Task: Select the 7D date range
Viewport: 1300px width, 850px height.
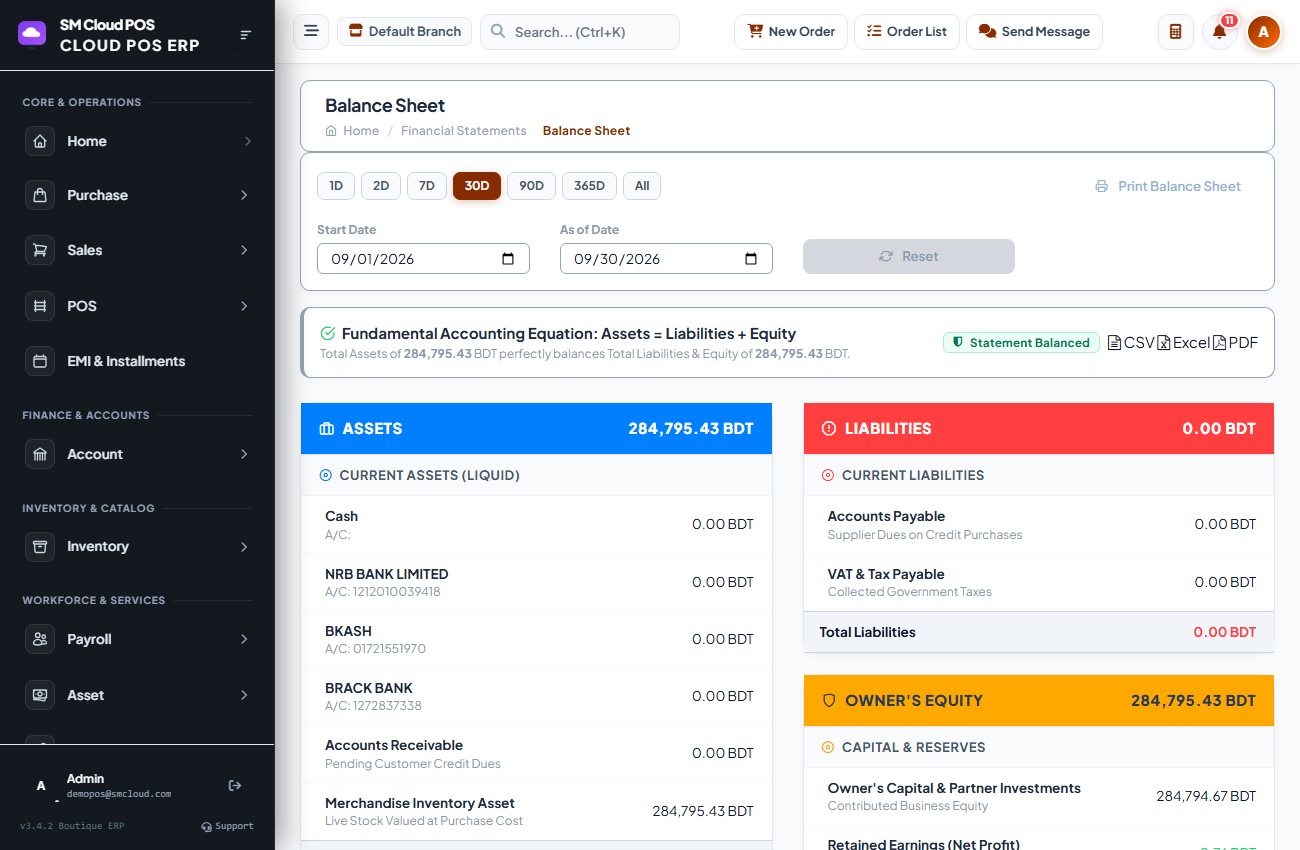Action: [x=427, y=186]
